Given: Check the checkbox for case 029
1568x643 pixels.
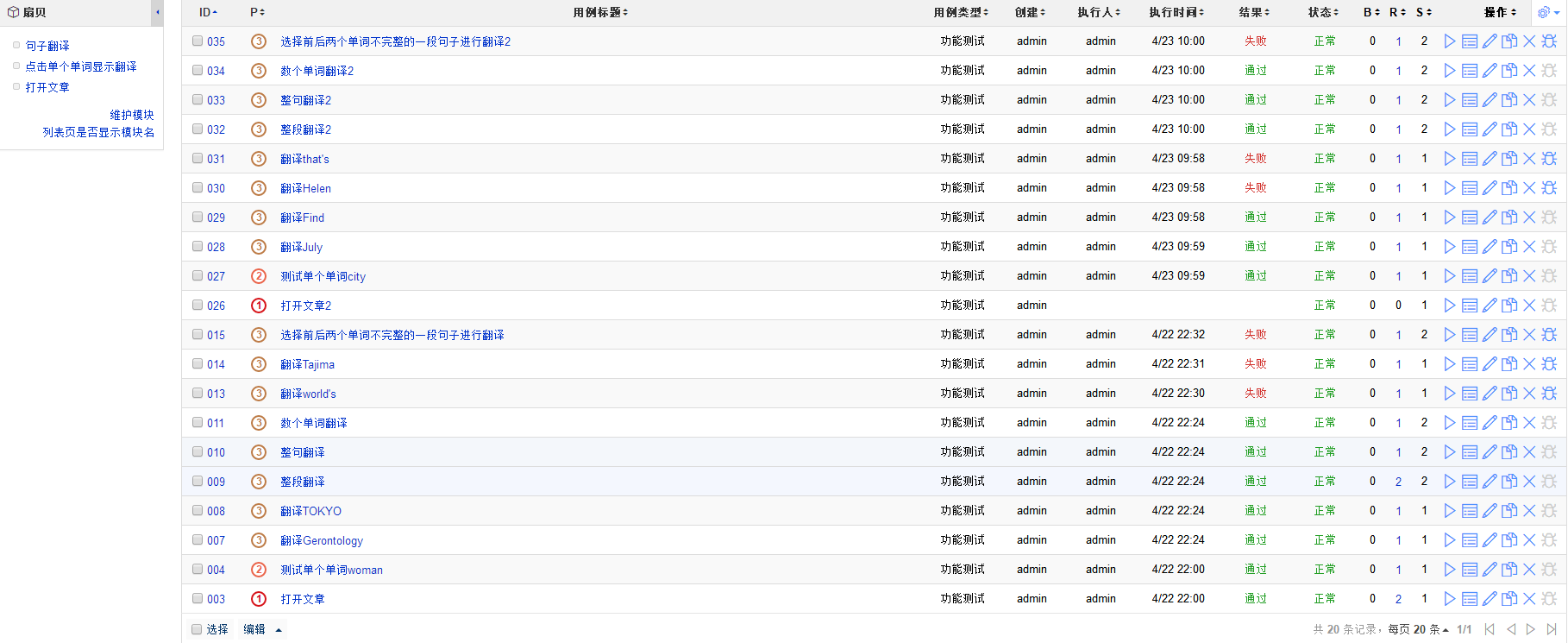Looking at the screenshot, I should [x=198, y=217].
